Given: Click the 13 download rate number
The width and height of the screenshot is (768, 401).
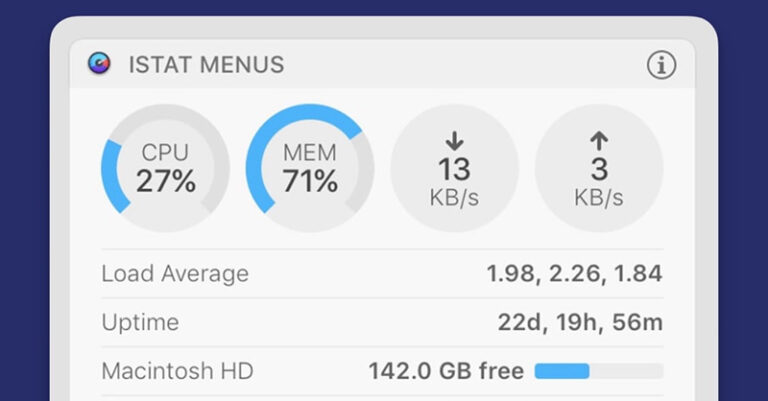Looking at the screenshot, I should click(454, 169).
